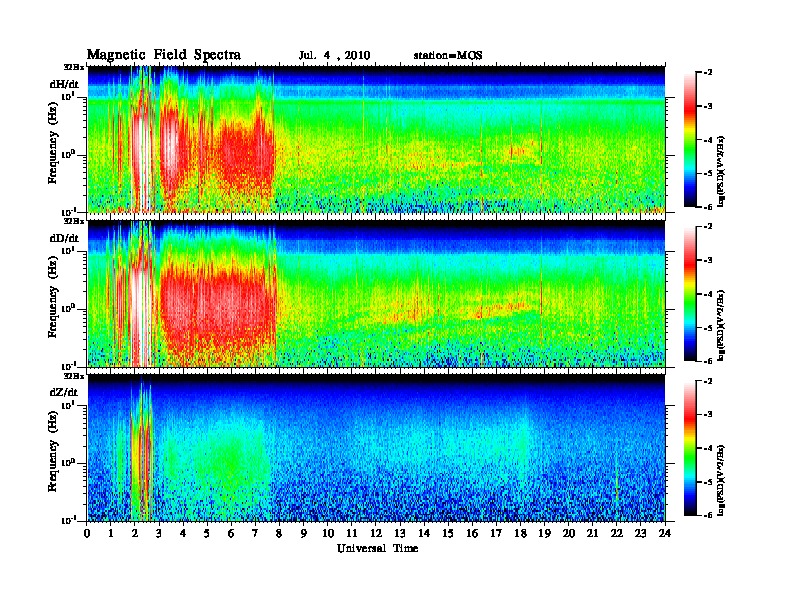Click the -2 value on the dH/dt color scale
The image size is (792, 612).
point(708,73)
